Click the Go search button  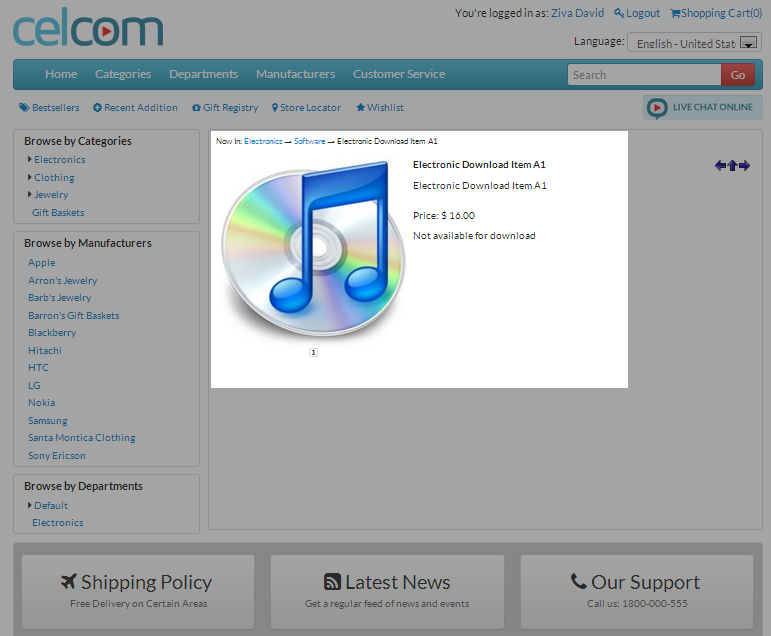coord(738,75)
